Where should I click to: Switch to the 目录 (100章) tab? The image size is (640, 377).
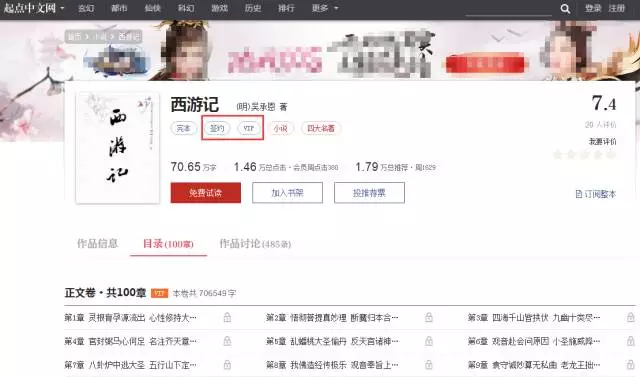coord(168,244)
